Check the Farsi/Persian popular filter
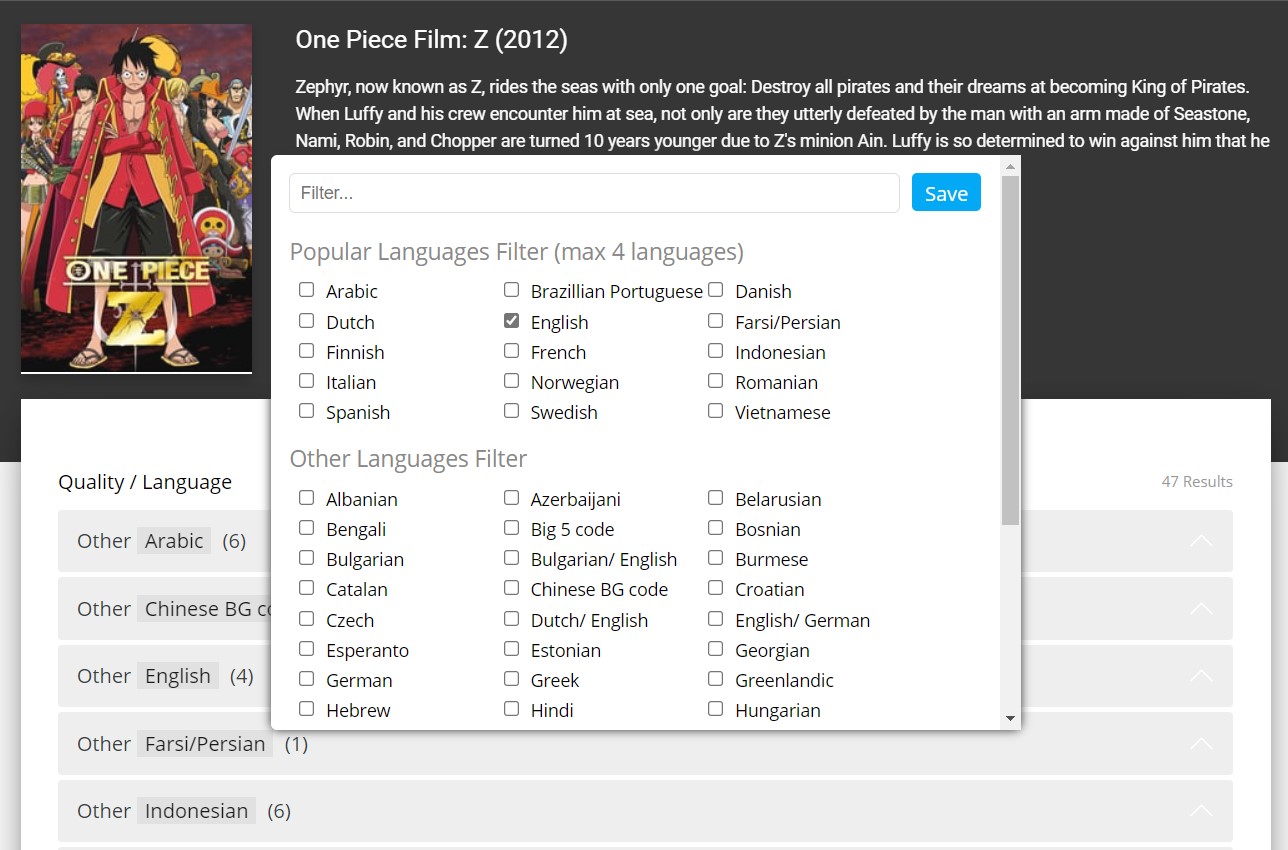The image size is (1288, 850). tap(715, 320)
